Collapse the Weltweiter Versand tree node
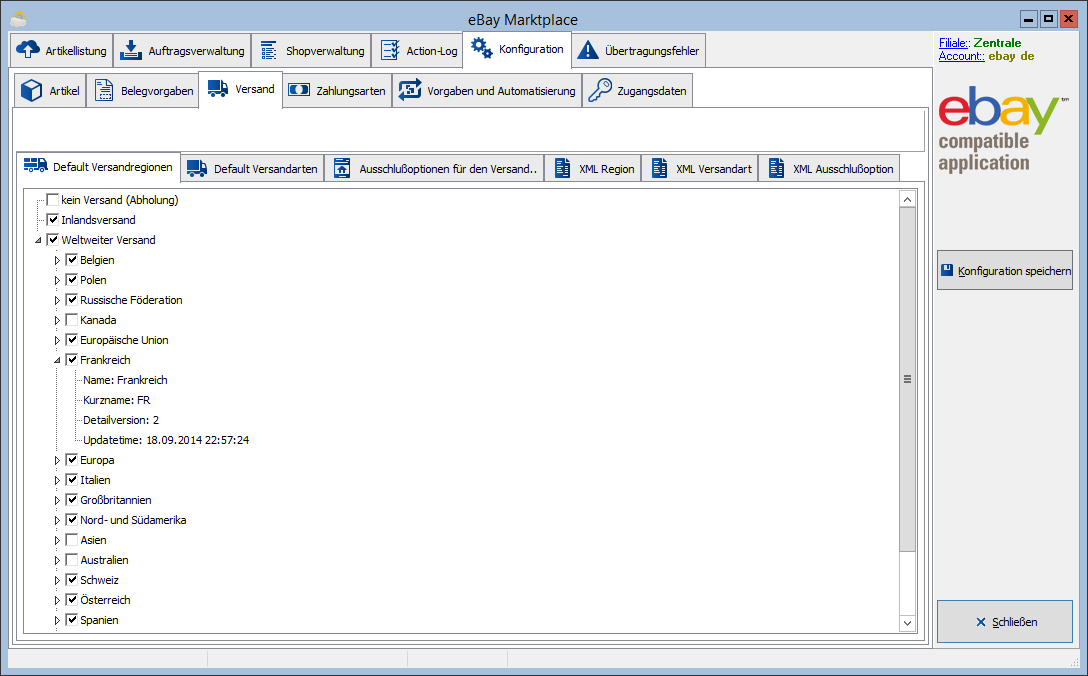This screenshot has width=1088, height=676. coord(38,240)
